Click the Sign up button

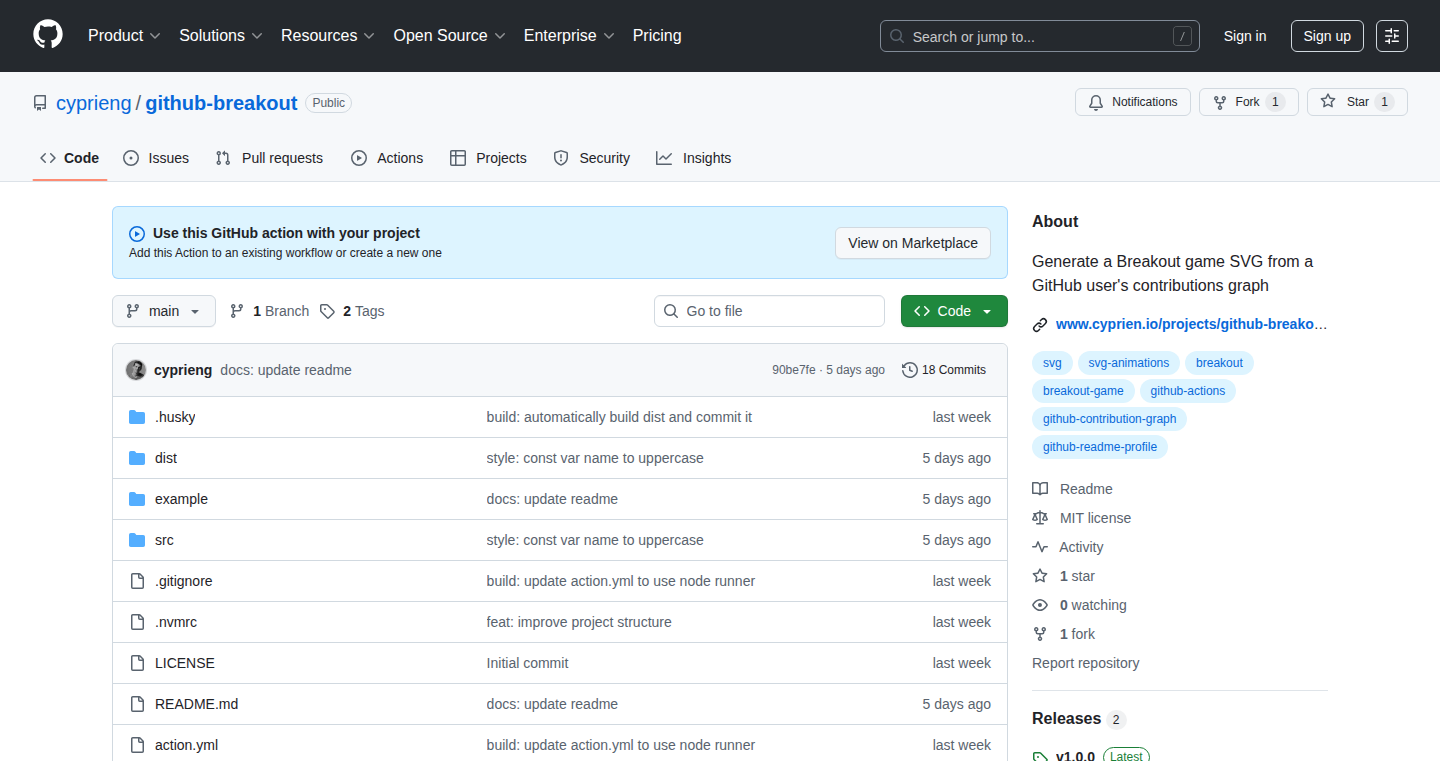(x=1327, y=36)
